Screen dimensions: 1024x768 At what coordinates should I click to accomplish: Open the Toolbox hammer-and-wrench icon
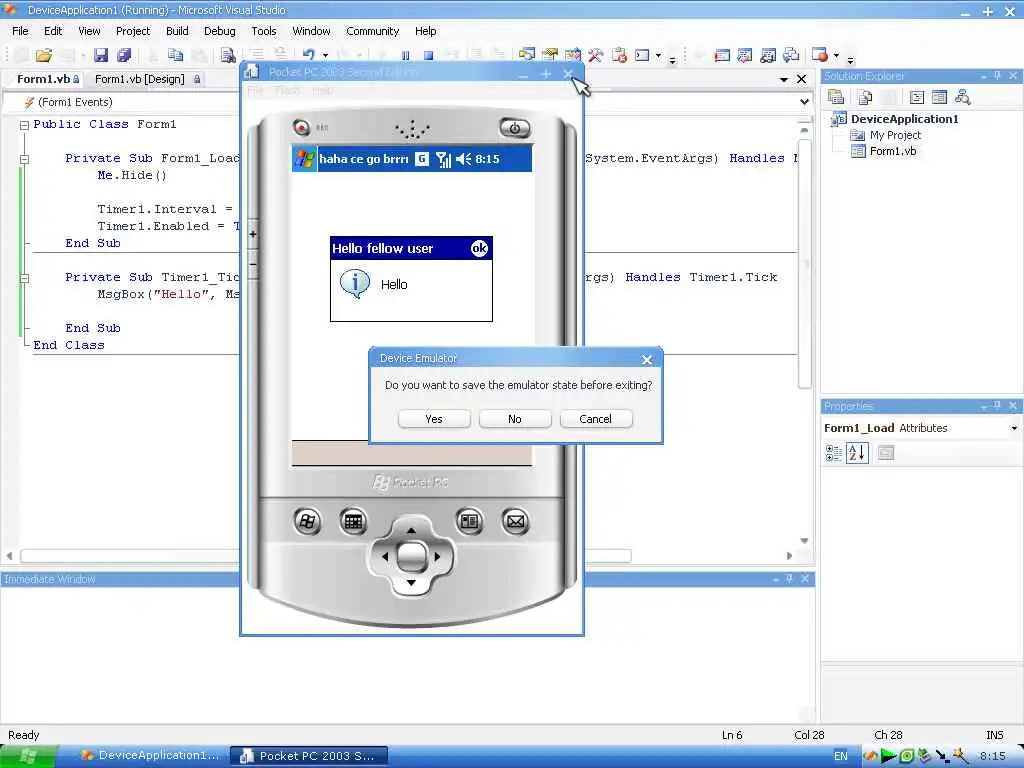pyautogui.click(x=595, y=56)
